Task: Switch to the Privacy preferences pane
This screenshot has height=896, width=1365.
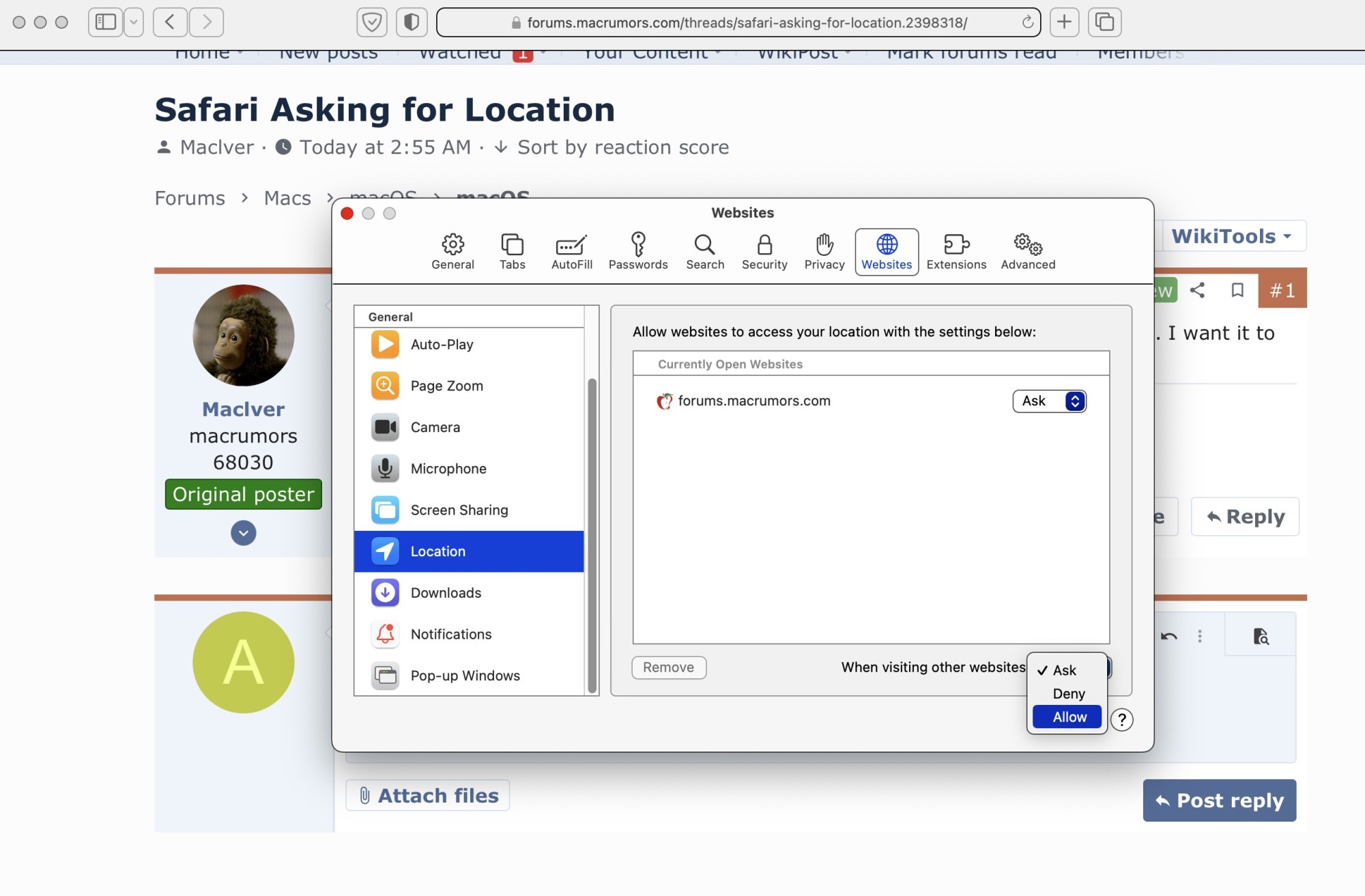Action: click(824, 251)
